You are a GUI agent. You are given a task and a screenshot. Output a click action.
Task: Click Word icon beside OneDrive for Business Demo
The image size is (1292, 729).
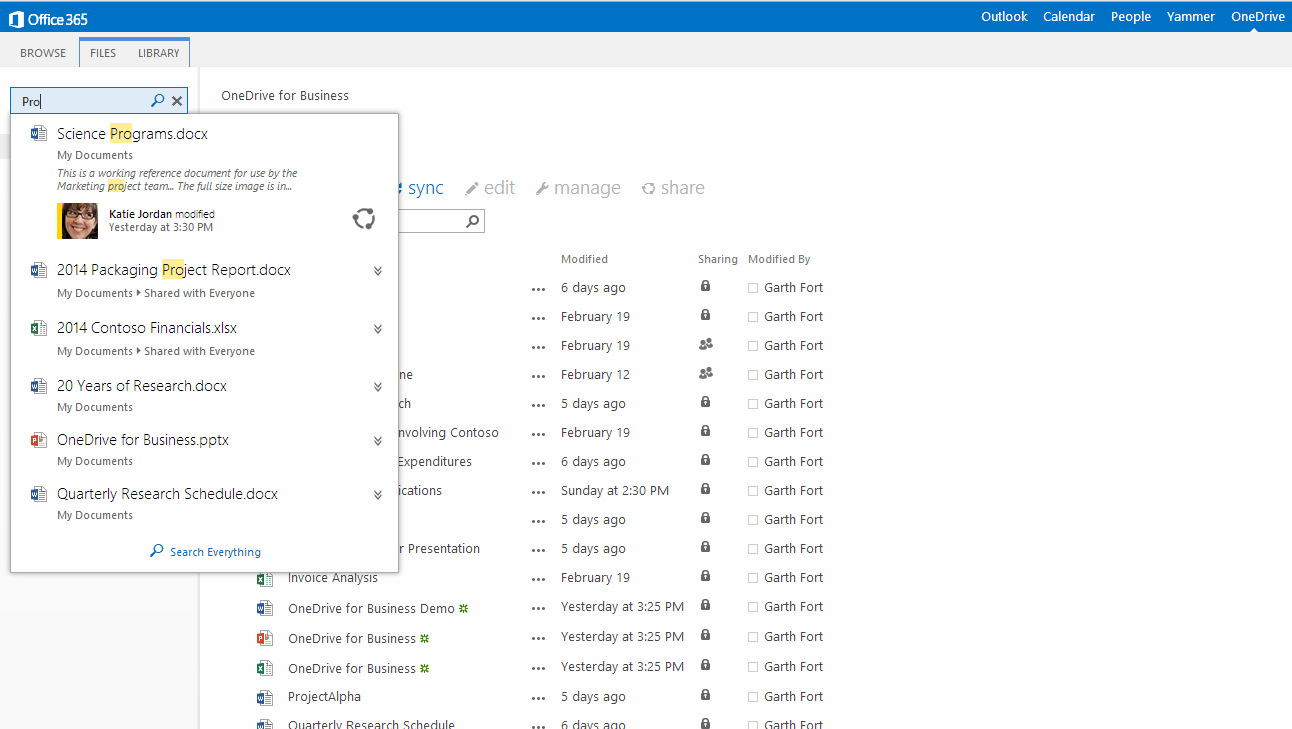click(265, 608)
